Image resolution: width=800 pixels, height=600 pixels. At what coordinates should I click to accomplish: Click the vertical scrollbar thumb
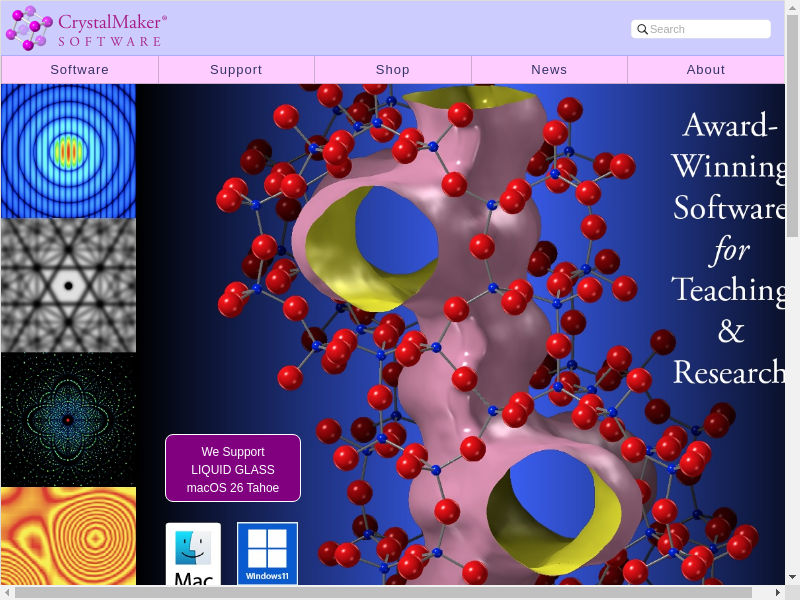click(x=792, y=130)
